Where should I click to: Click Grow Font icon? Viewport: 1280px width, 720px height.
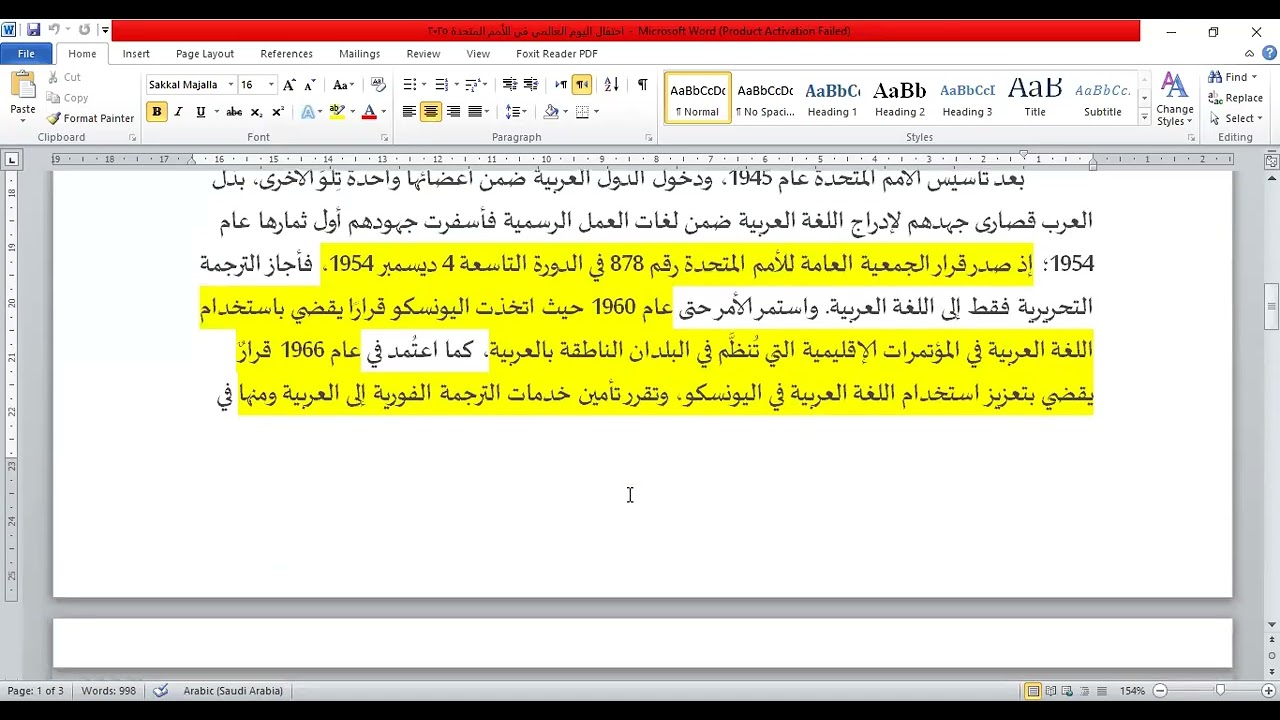click(289, 85)
